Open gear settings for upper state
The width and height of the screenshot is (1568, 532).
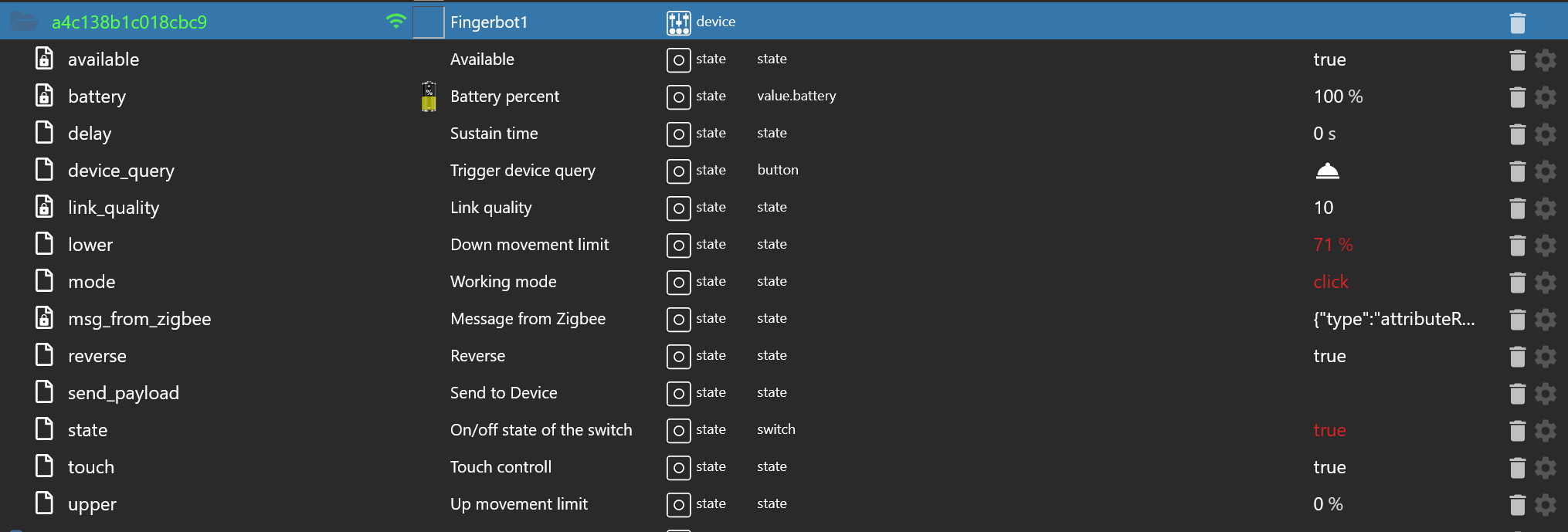(1545, 505)
